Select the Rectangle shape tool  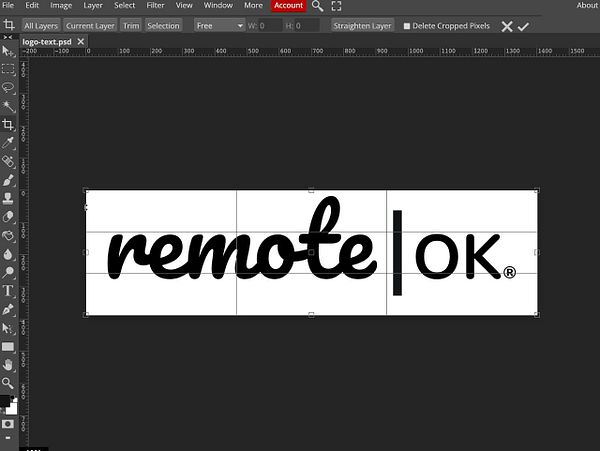pos(7,347)
